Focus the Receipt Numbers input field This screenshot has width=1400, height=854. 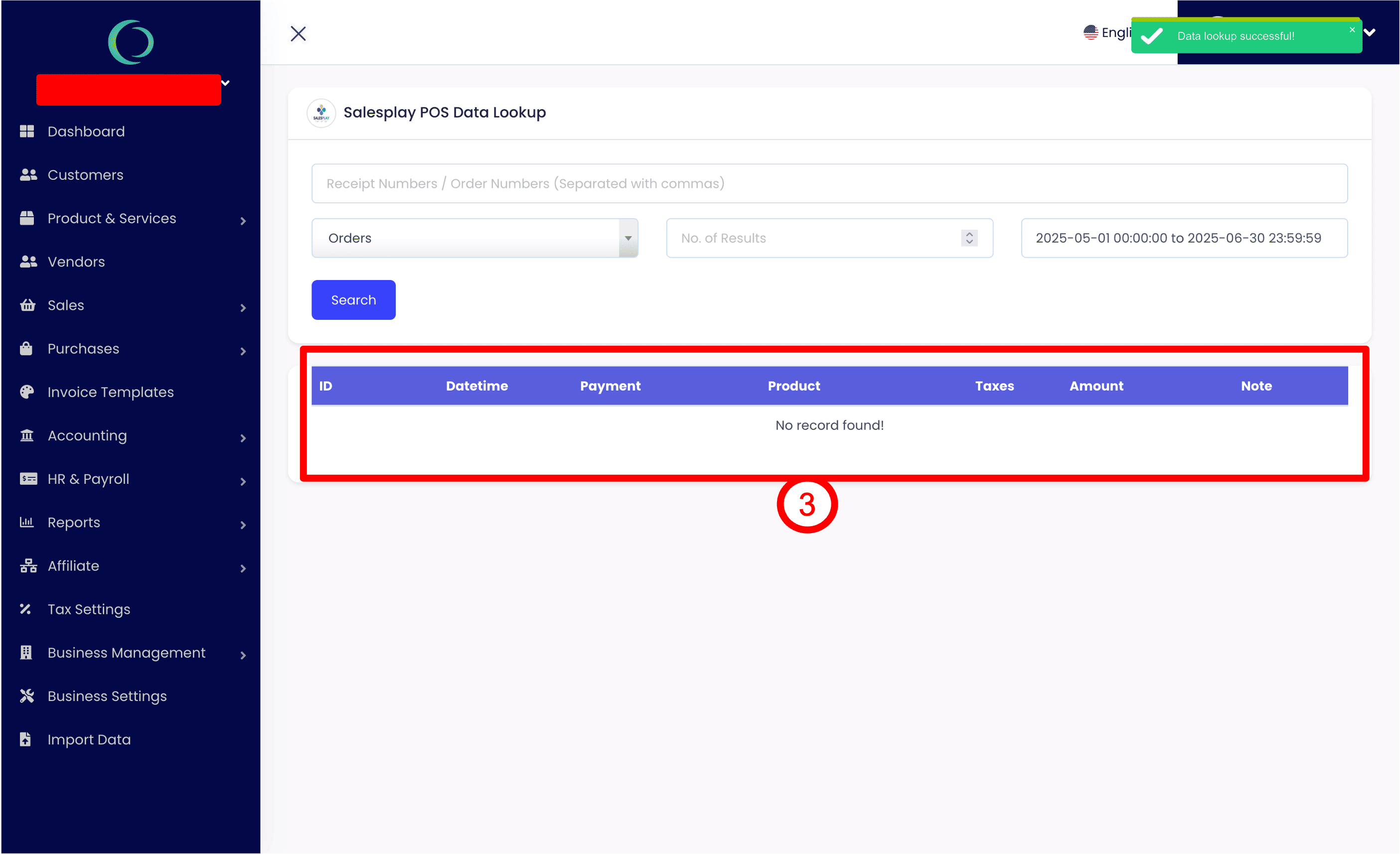click(x=829, y=183)
